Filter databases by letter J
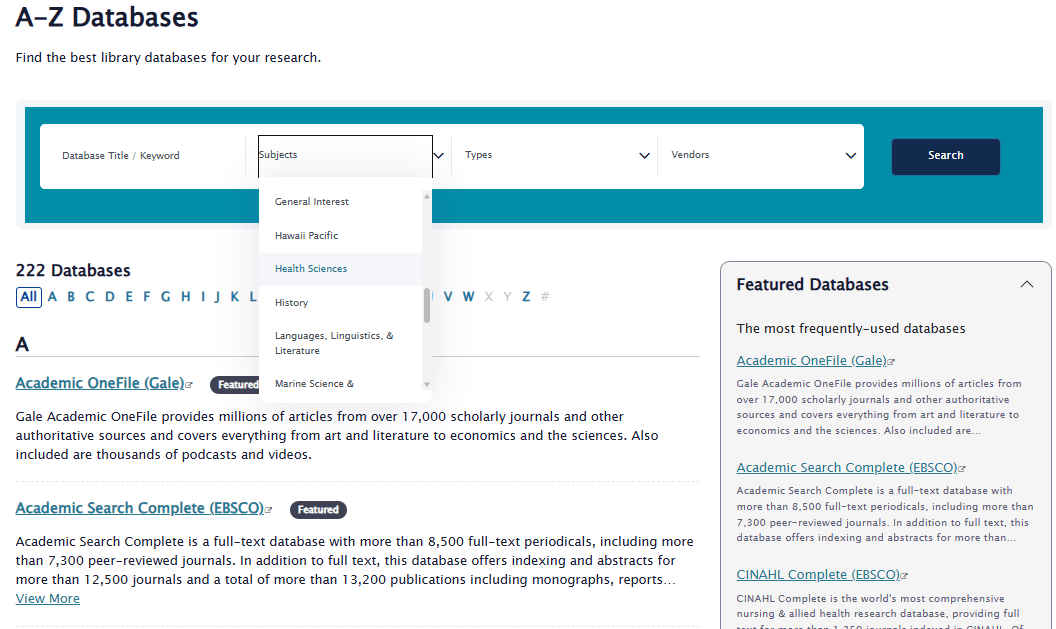This screenshot has height=629, width=1056. point(217,296)
